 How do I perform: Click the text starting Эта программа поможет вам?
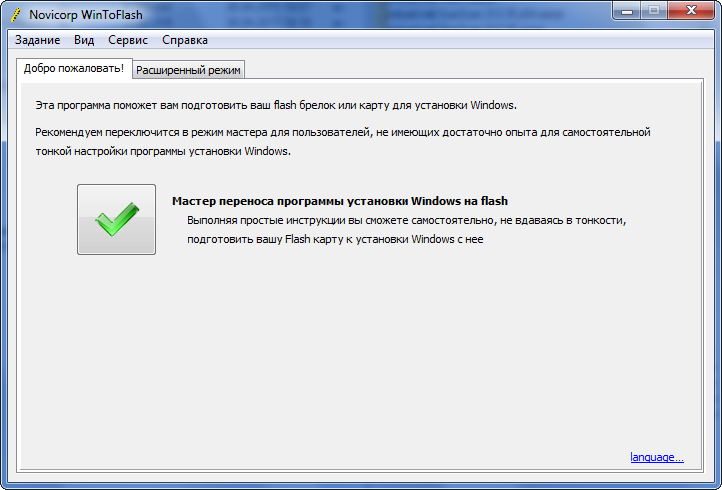click(276, 105)
